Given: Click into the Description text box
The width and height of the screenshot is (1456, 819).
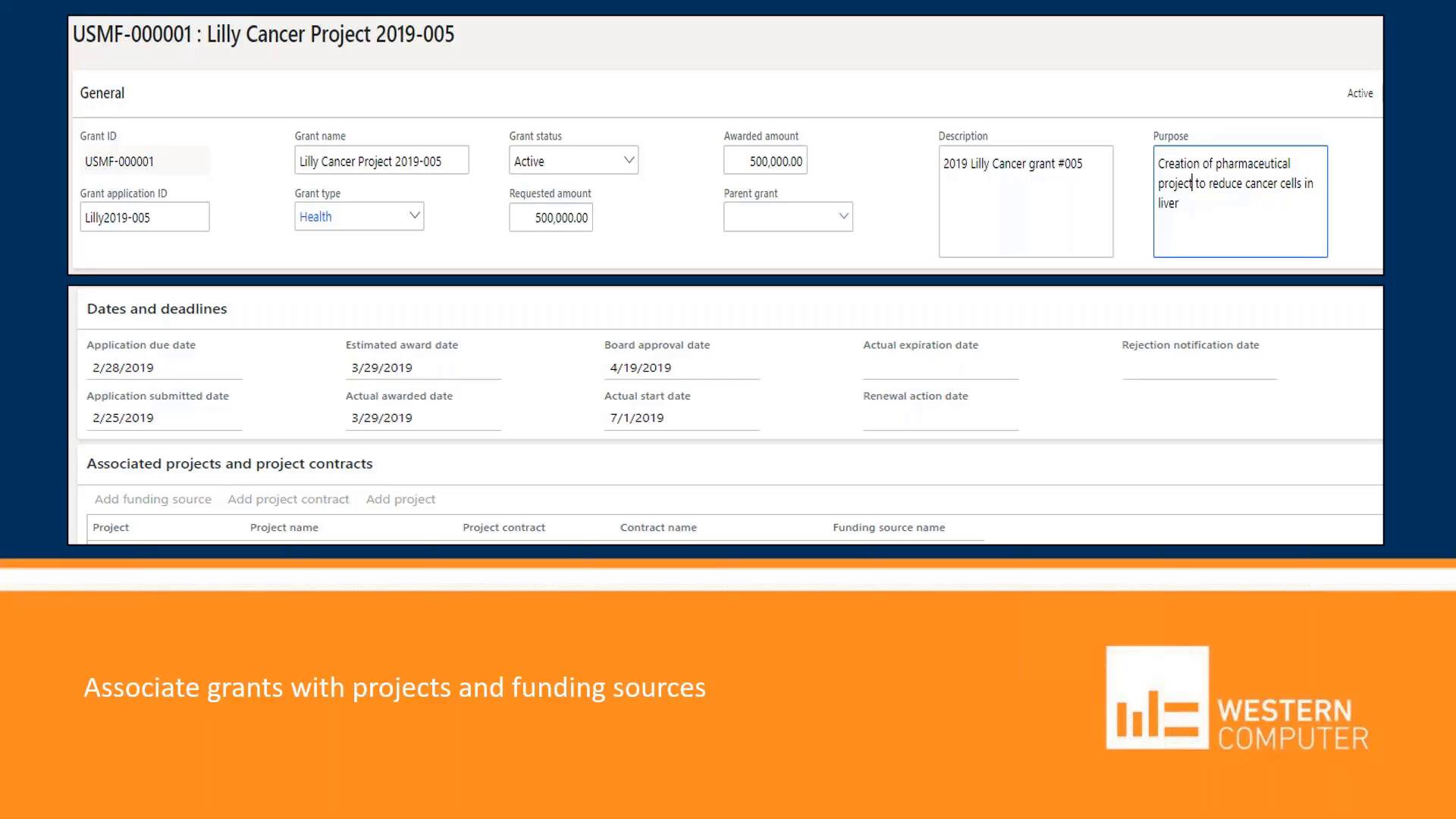Looking at the screenshot, I should click(1025, 201).
